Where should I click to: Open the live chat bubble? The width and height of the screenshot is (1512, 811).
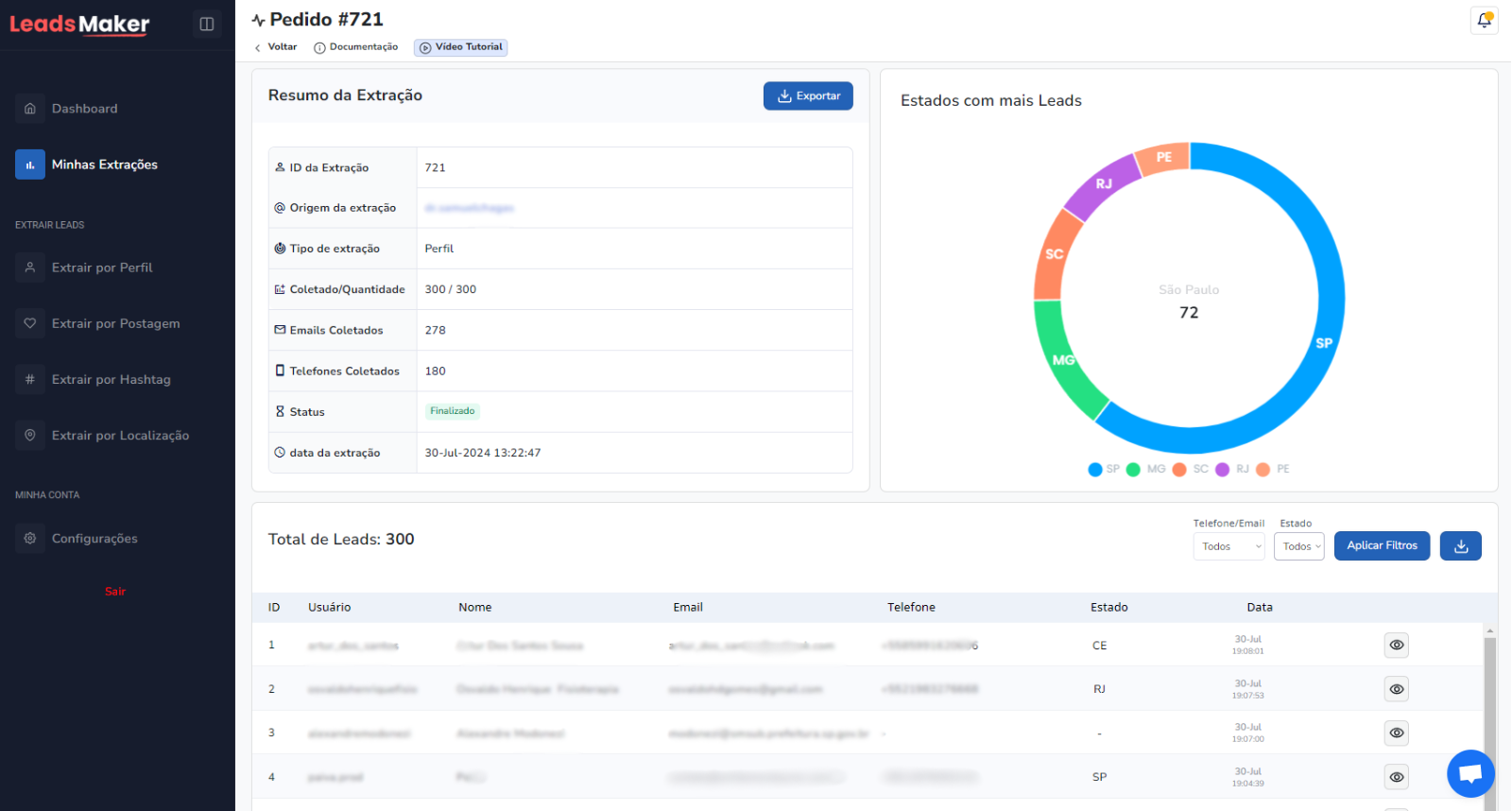1469,773
